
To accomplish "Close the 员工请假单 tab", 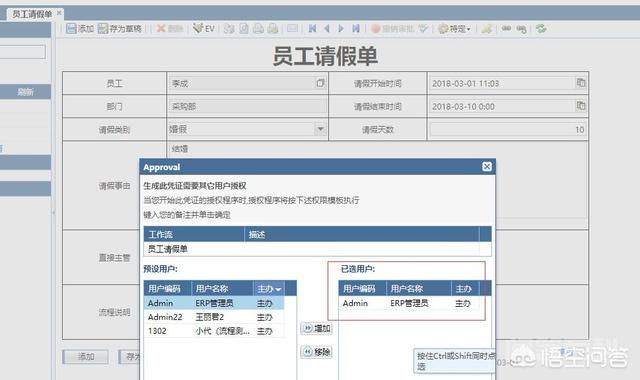I will 59,13.
